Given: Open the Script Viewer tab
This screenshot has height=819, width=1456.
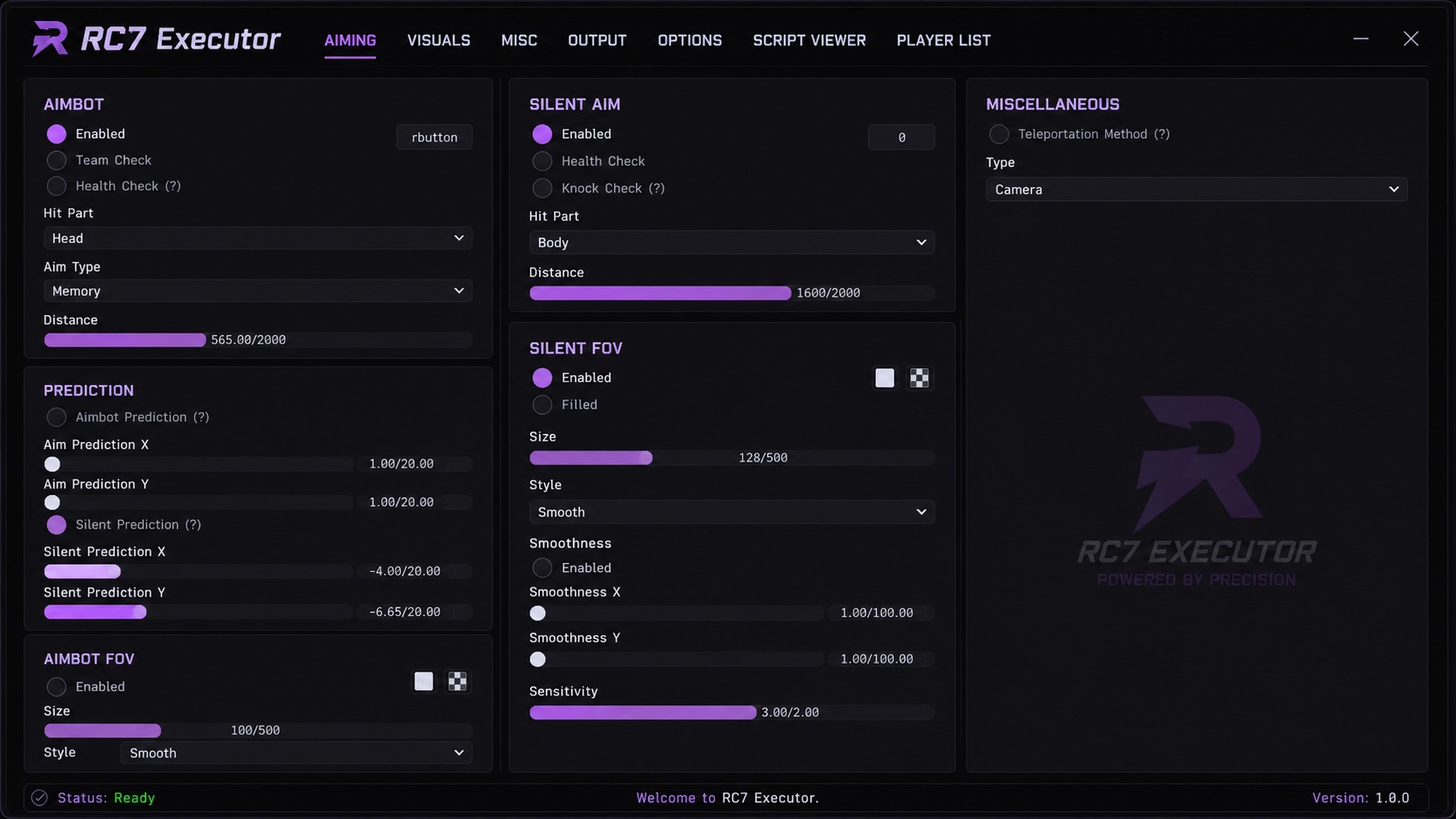Looking at the screenshot, I should (x=809, y=40).
